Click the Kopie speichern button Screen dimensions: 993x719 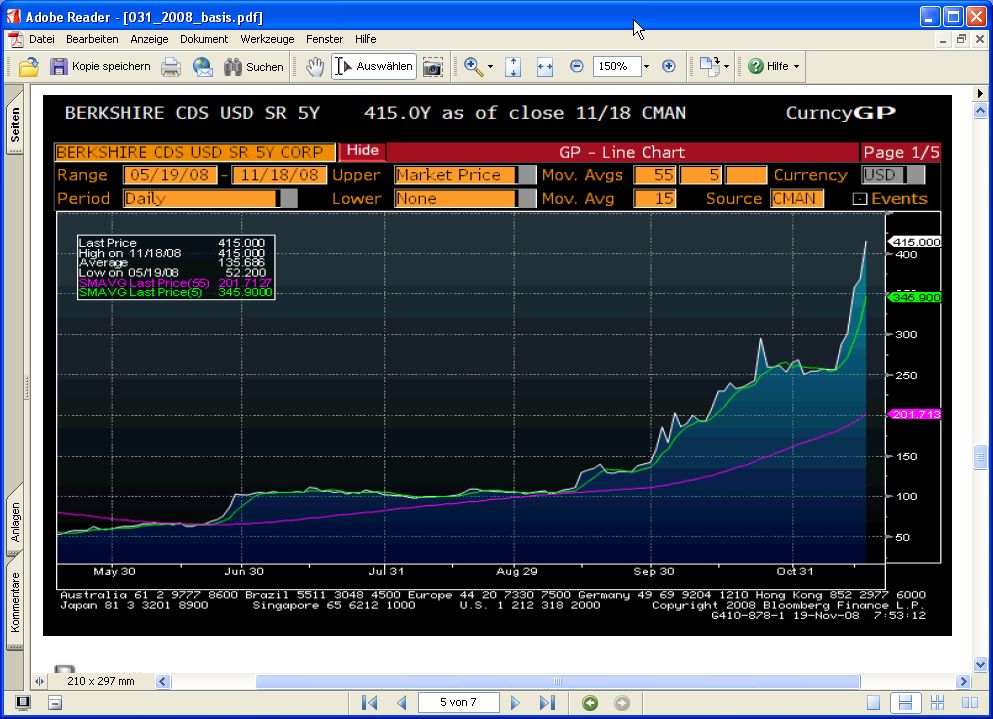tap(100, 67)
